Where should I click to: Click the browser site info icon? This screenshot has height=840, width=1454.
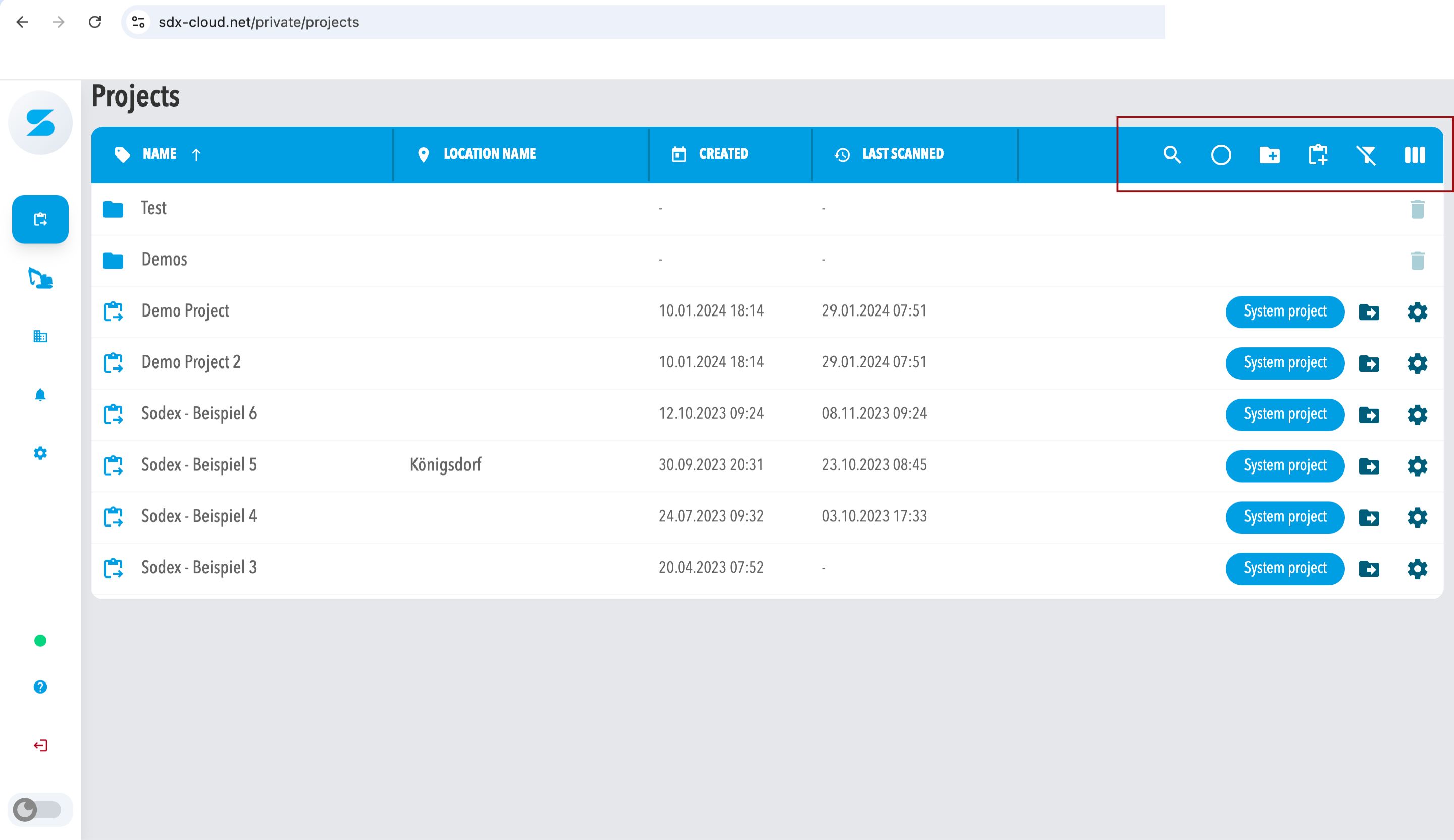138,22
